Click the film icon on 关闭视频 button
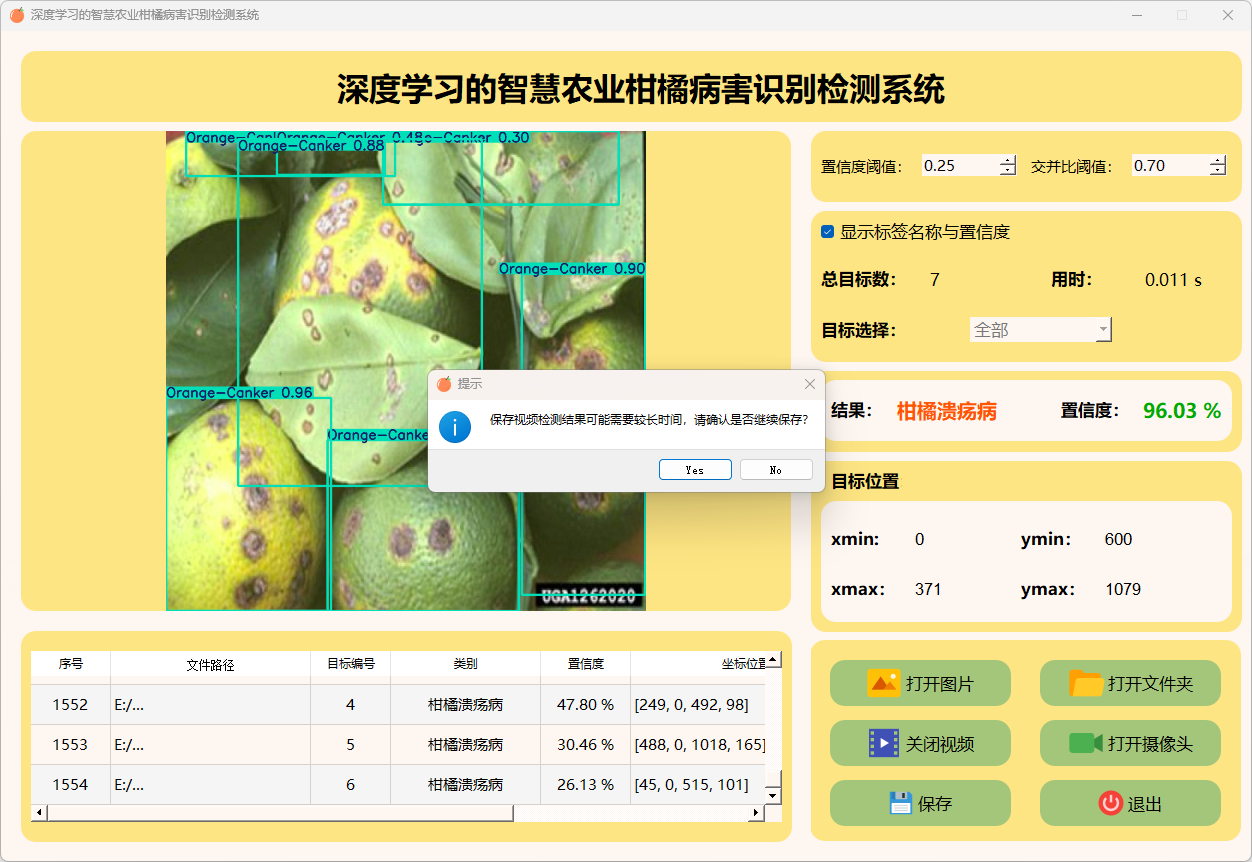 pos(884,744)
